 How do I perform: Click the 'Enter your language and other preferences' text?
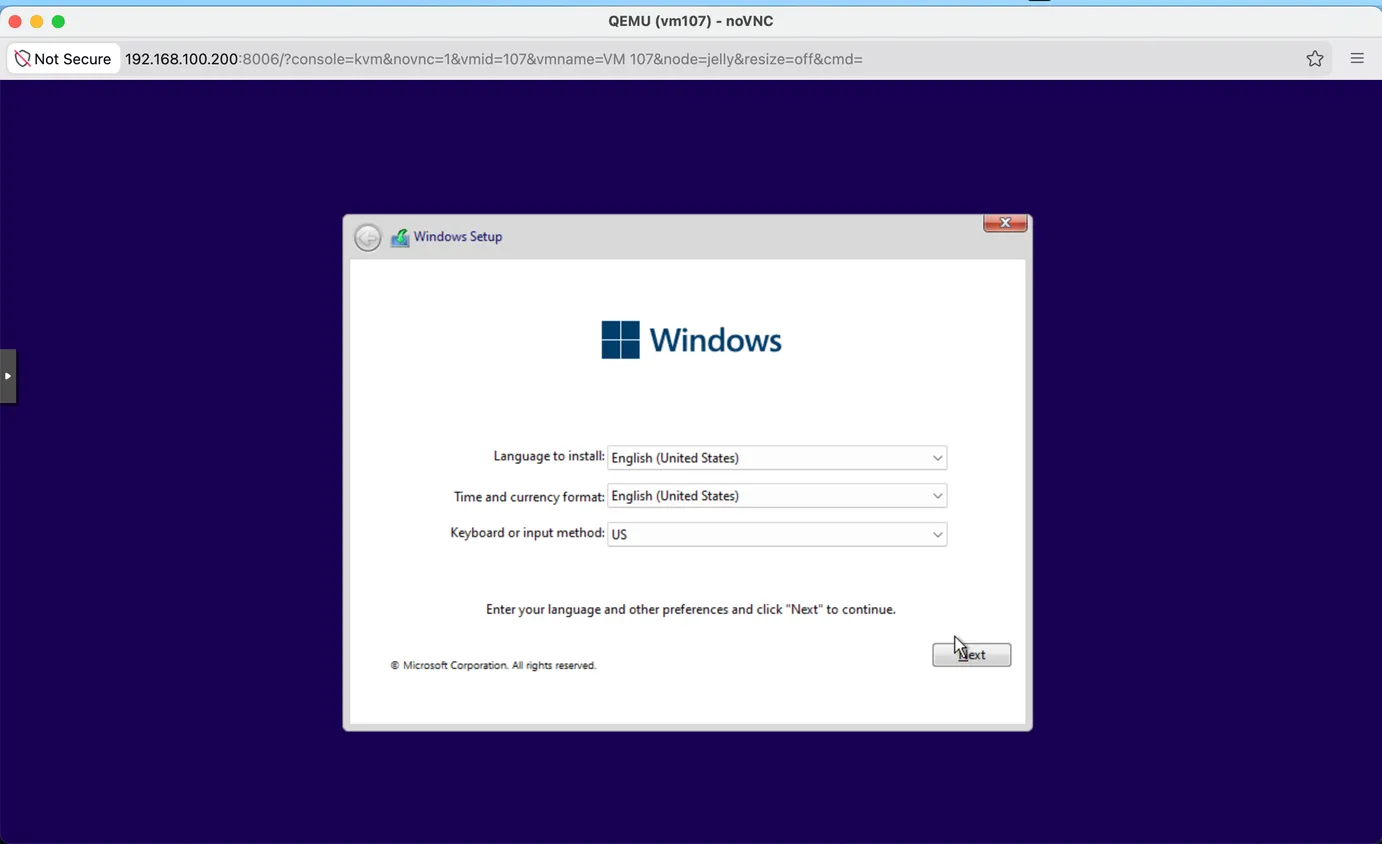click(691, 609)
